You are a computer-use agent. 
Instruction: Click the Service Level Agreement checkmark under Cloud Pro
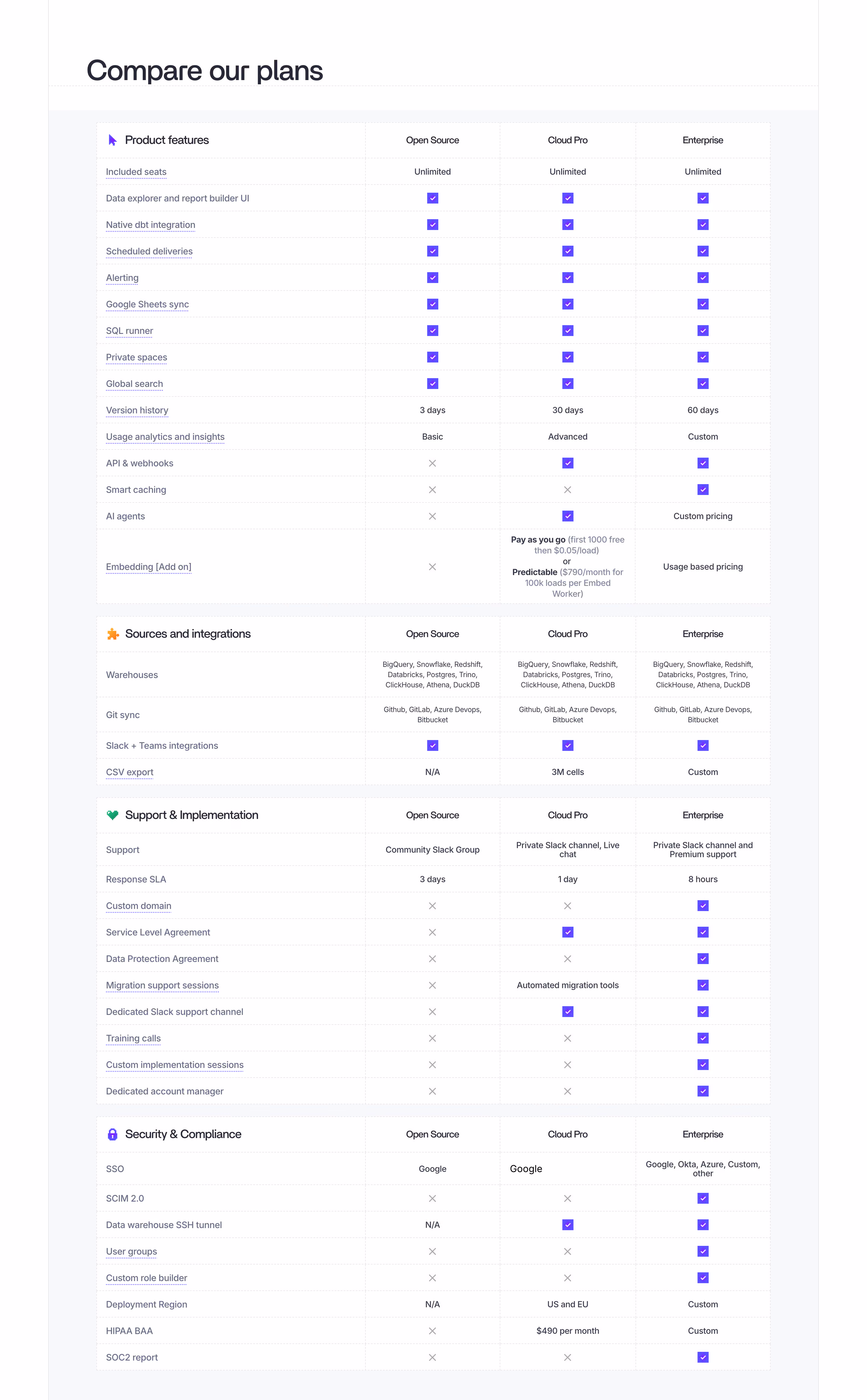click(568, 932)
